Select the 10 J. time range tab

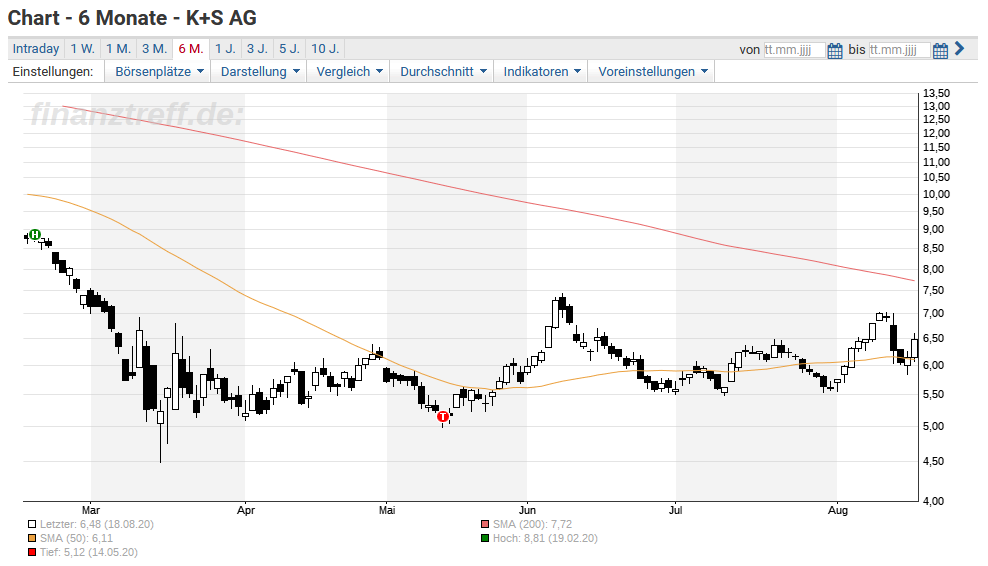(325, 49)
